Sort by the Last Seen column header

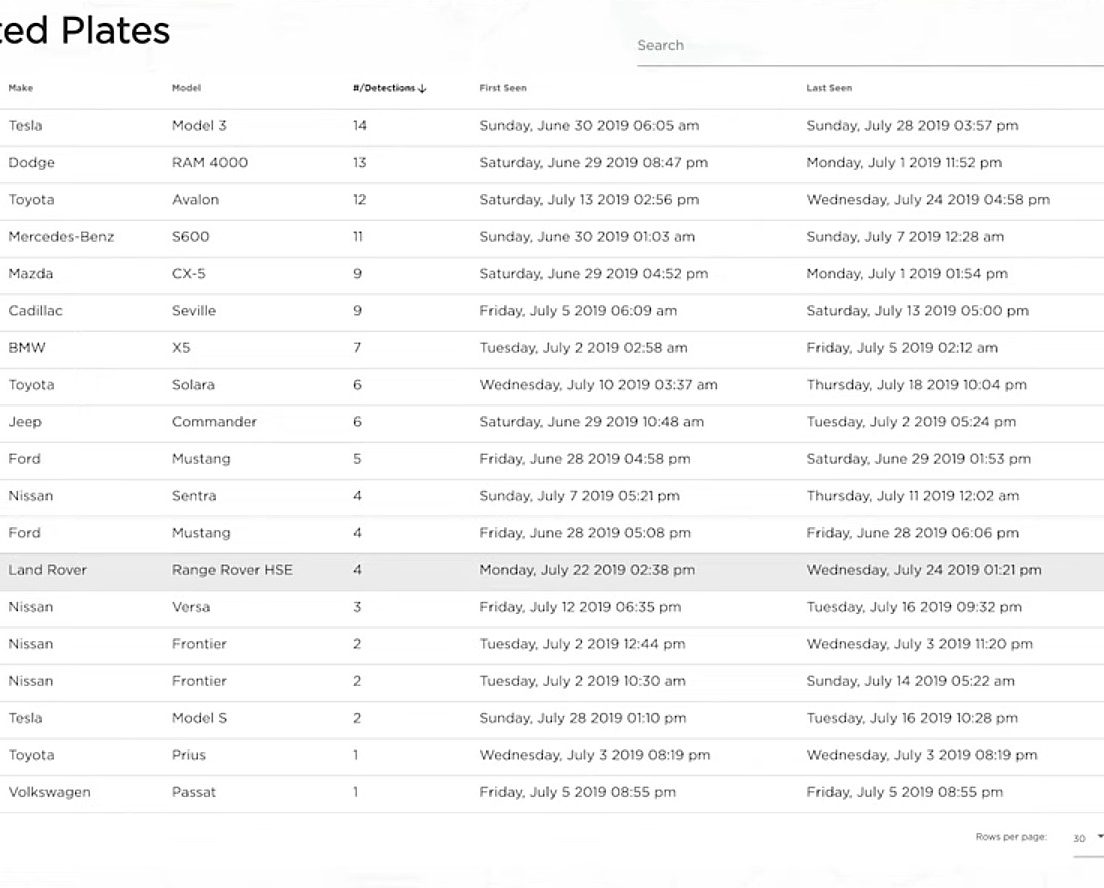click(x=829, y=88)
